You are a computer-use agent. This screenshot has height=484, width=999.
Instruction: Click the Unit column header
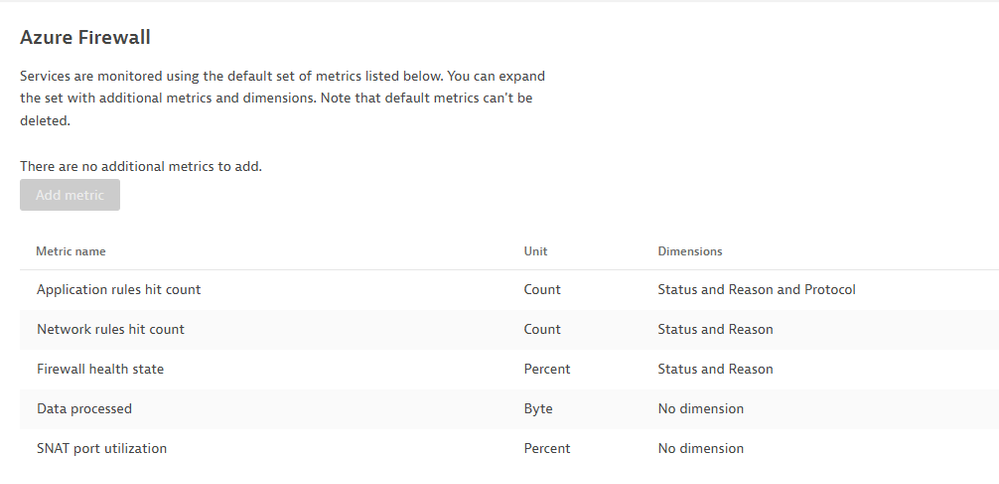[536, 251]
